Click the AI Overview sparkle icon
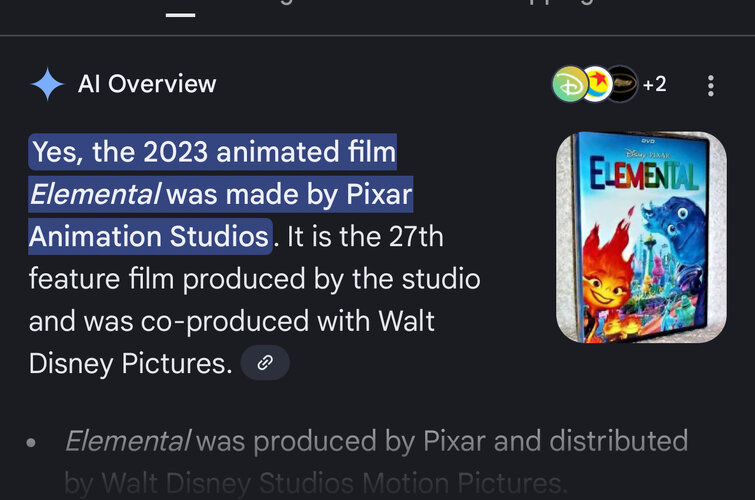The width and height of the screenshot is (755, 500). tap(47, 84)
